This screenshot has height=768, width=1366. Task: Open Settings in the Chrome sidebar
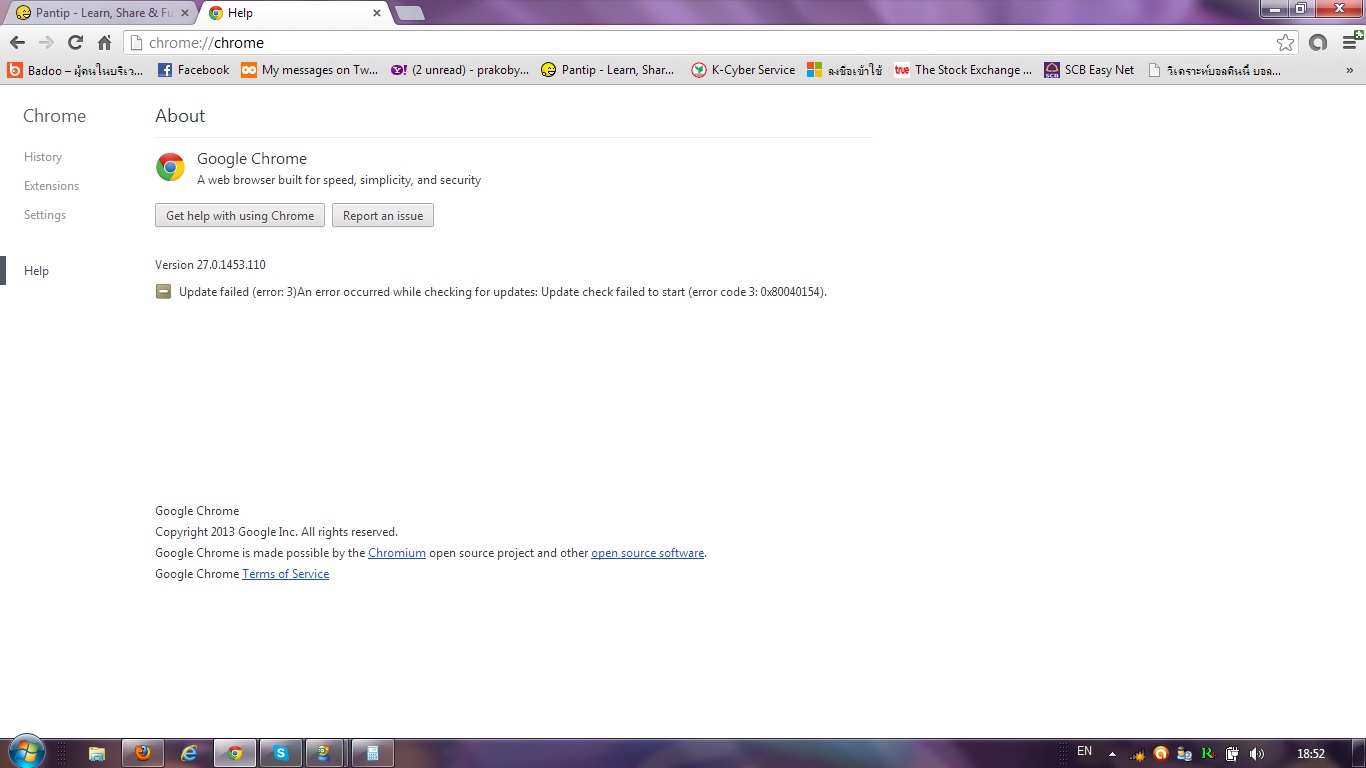[45, 215]
